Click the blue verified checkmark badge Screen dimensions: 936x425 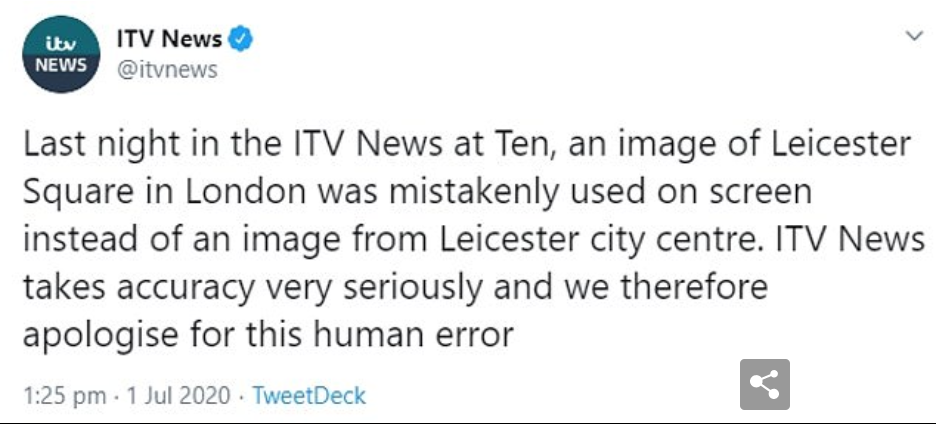241,39
